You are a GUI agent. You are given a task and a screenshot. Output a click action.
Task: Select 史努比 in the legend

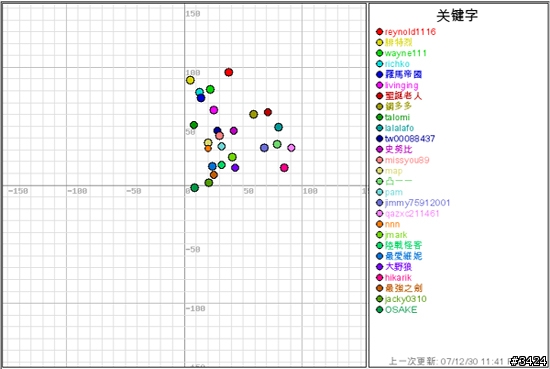(x=394, y=149)
